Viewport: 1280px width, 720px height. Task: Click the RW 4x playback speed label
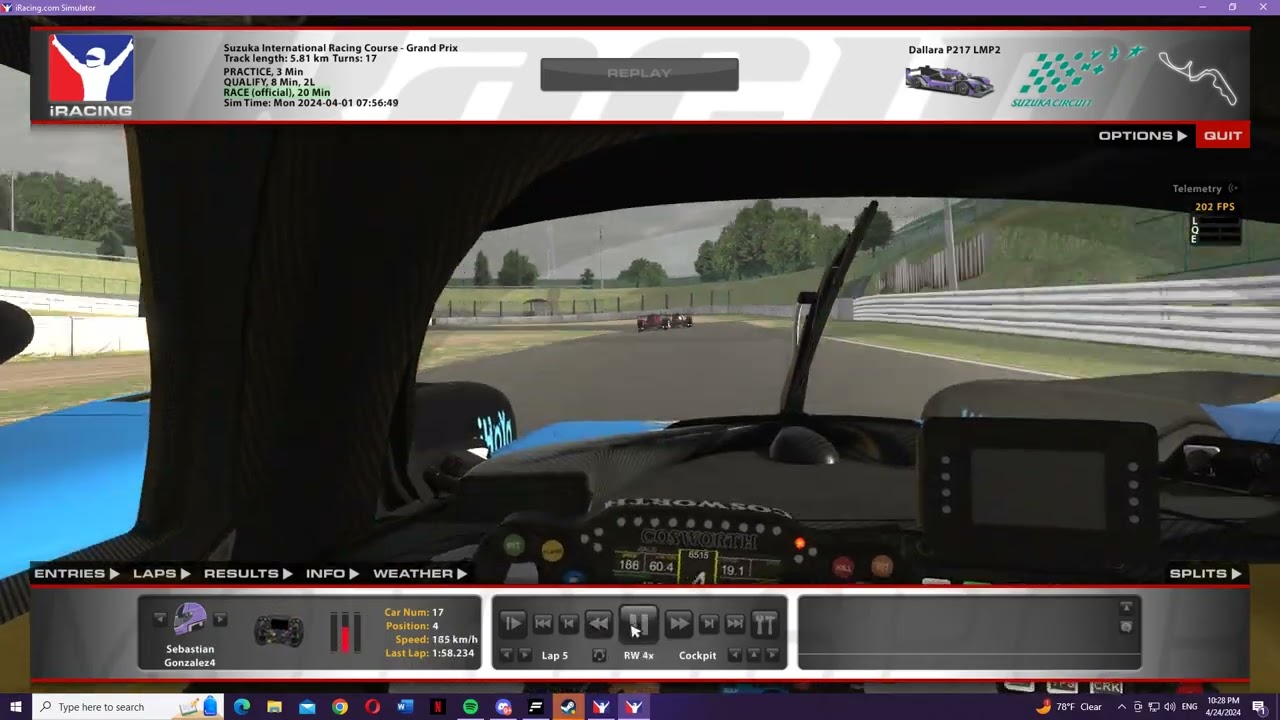click(638, 656)
